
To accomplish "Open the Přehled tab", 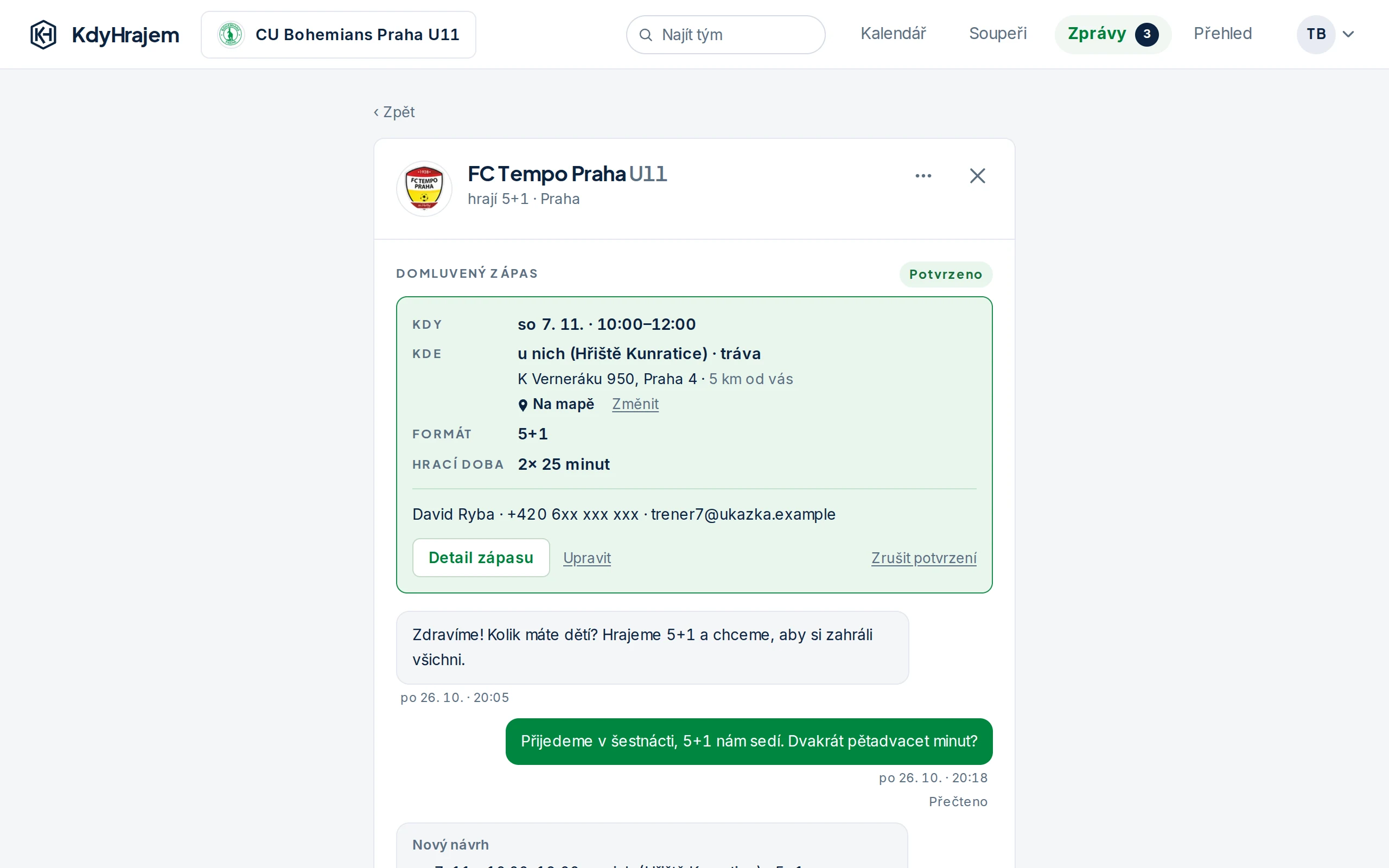I will pyautogui.click(x=1222, y=34).
